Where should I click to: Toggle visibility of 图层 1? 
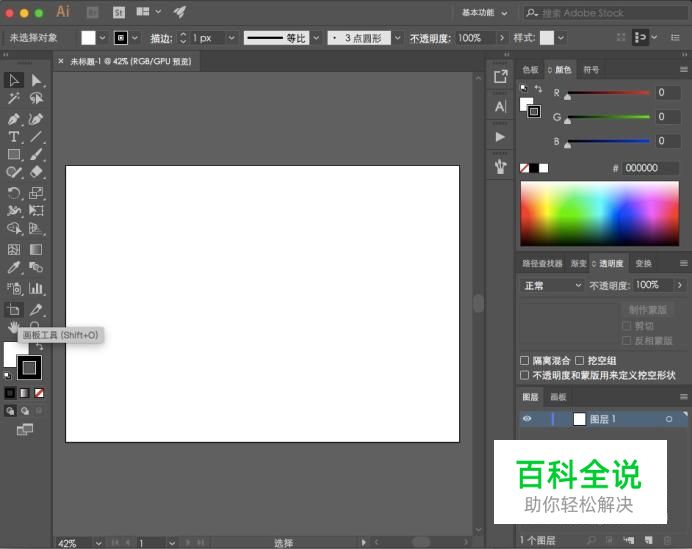tap(527, 419)
